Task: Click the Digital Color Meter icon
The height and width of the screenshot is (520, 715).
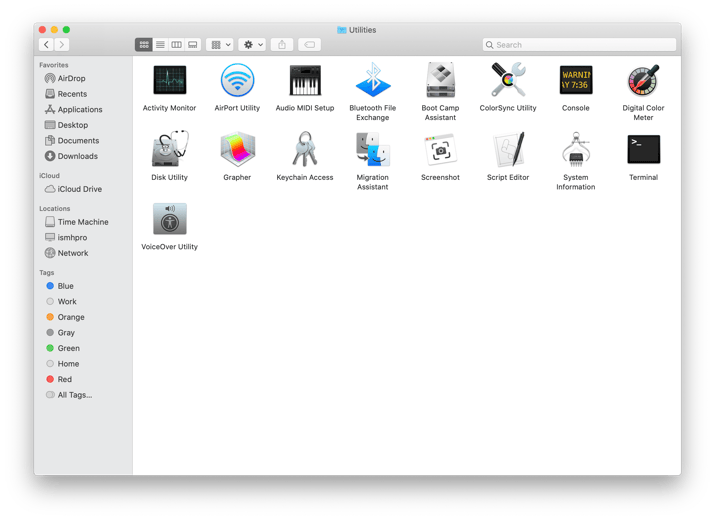Action: [x=643, y=80]
